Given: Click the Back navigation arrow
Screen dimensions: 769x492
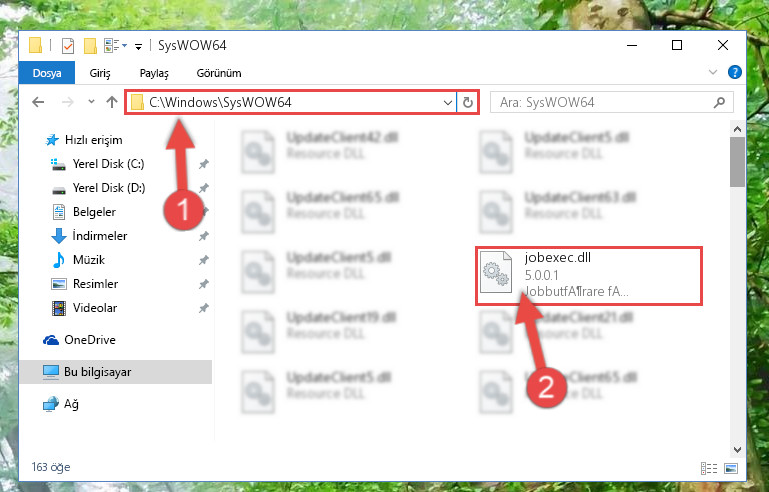Looking at the screenshot, I should [38, 102].
